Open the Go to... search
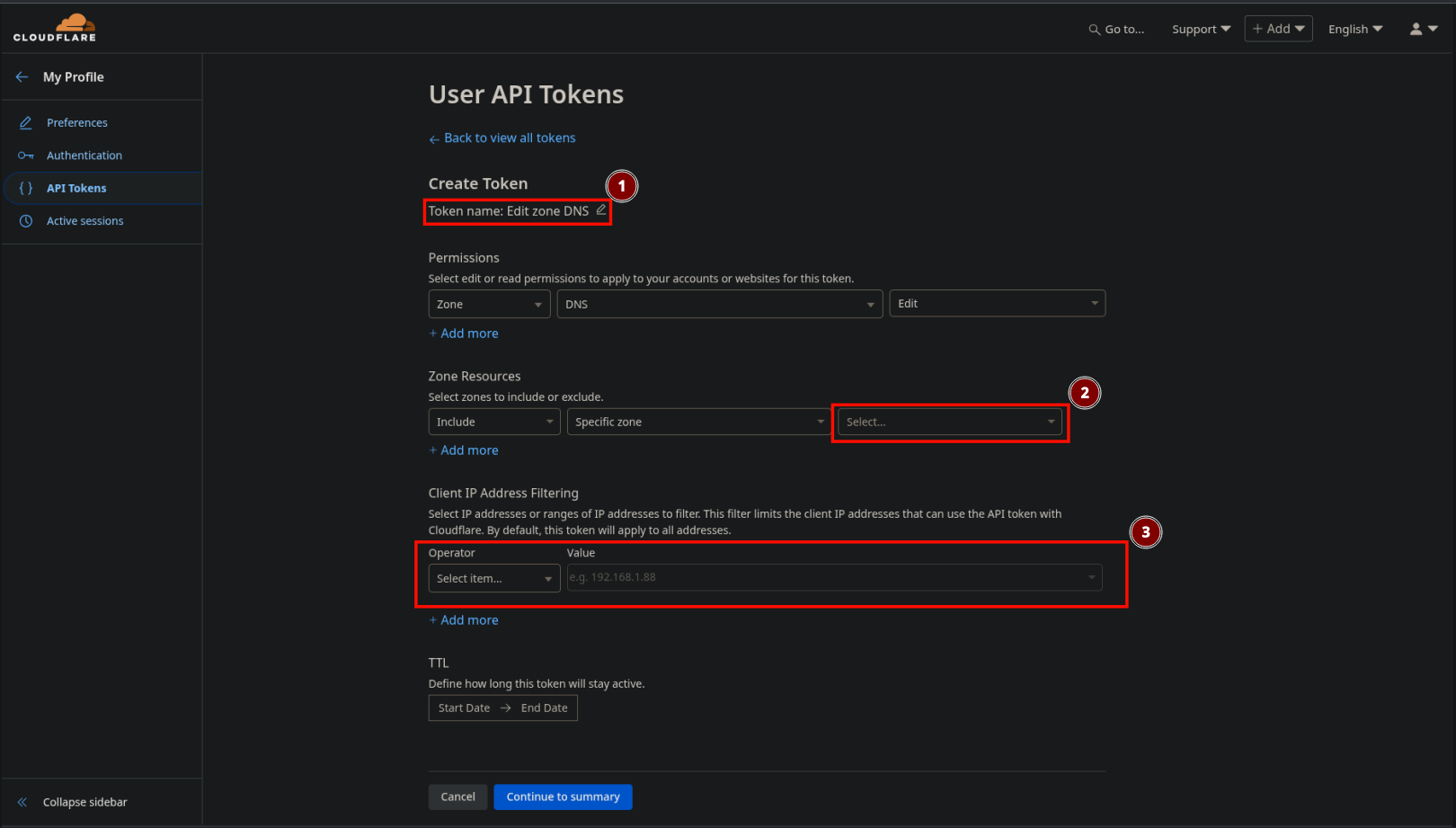Screen dimensions: 1456x828 pos(1115,29)
